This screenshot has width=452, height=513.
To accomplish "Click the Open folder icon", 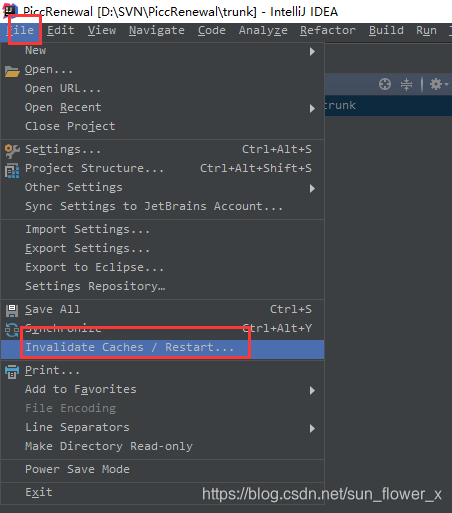I will (12, 71).
